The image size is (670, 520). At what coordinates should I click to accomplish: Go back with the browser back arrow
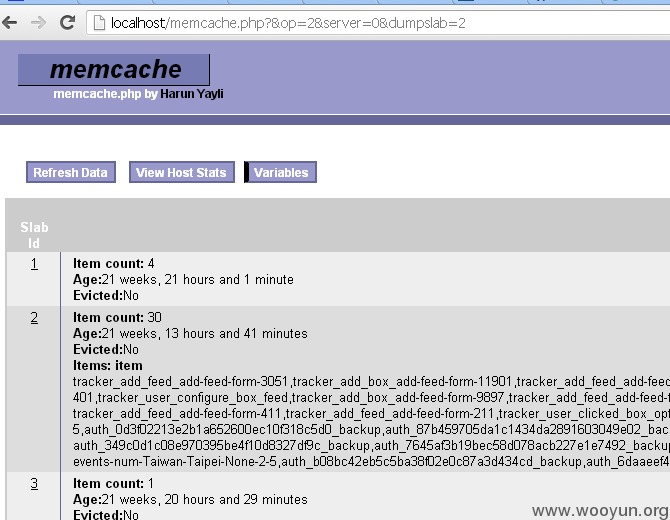[9, 23]
